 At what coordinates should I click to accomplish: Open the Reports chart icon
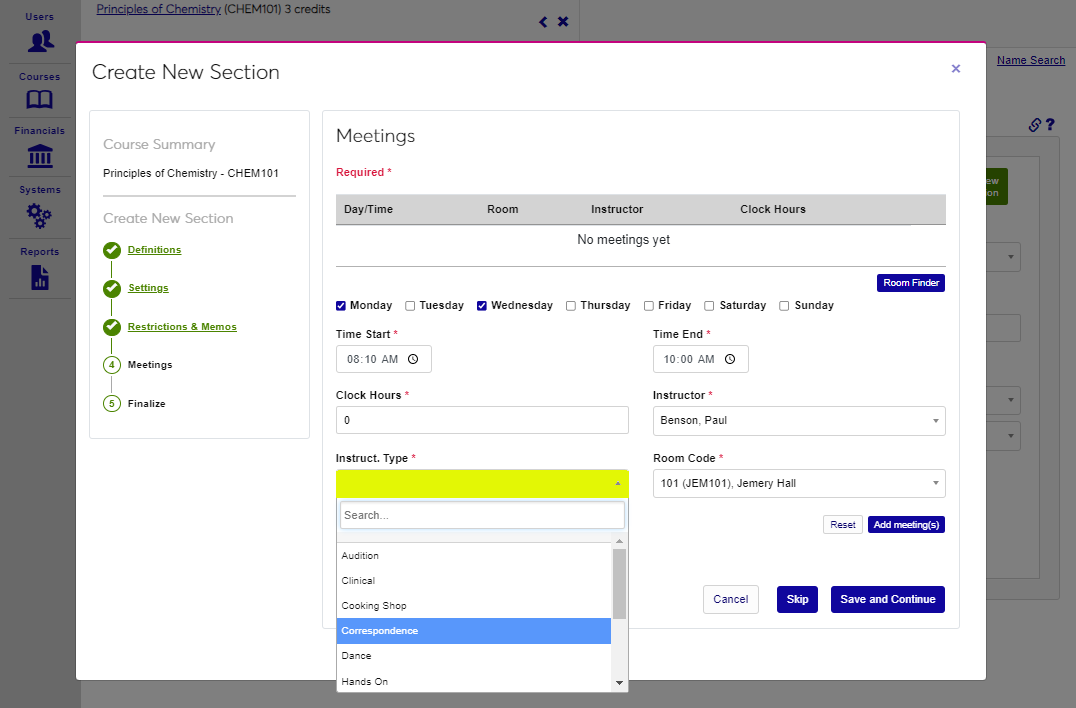pyautogui.click(x=40, y=277)
